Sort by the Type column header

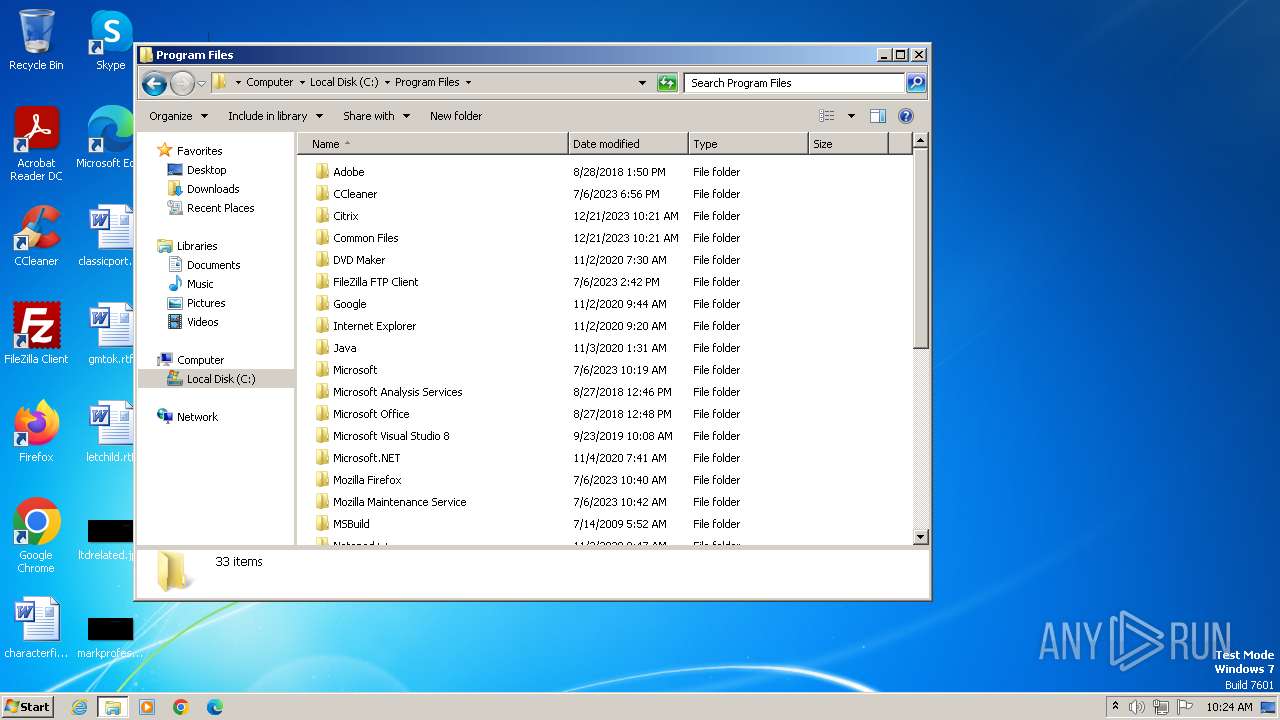pos(748,144)
